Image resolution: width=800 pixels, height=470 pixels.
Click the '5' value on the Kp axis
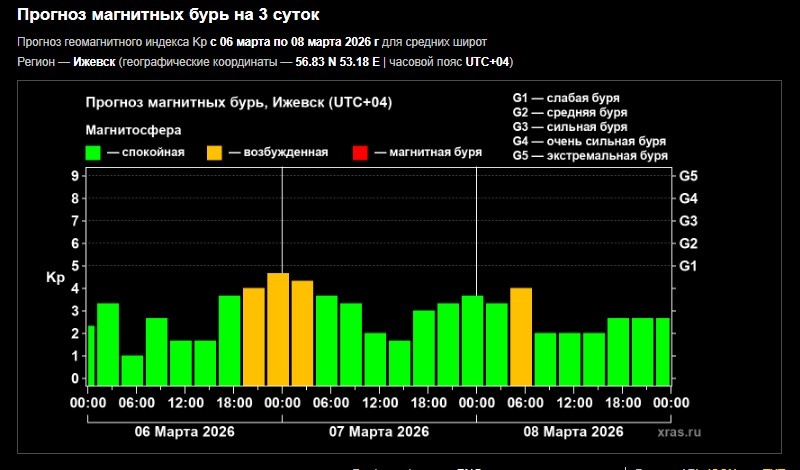75,266
